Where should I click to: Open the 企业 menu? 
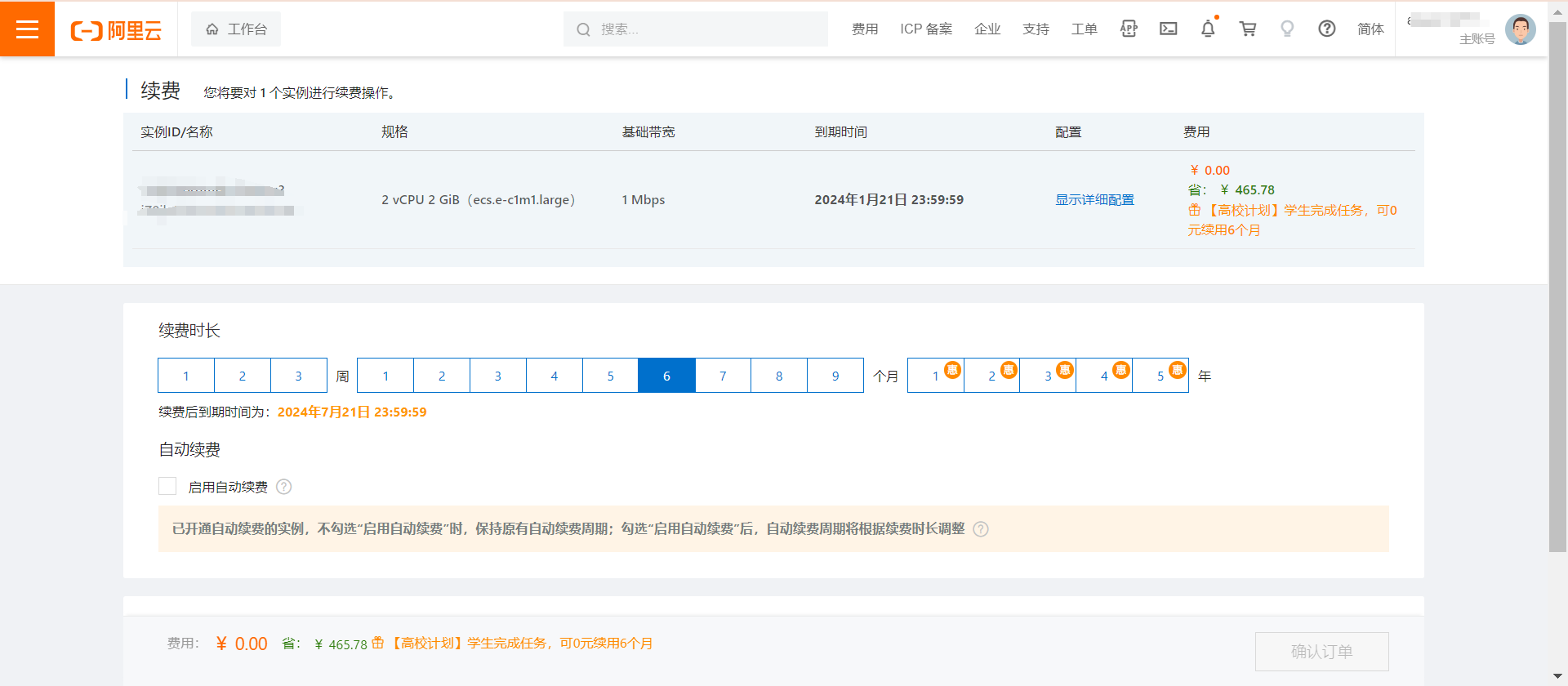pyautogui.click(x=987, y=29)
